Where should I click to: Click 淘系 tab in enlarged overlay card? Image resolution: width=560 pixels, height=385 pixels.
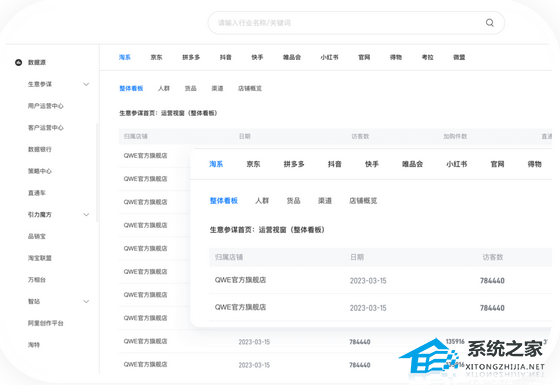(x=216, y=164)
